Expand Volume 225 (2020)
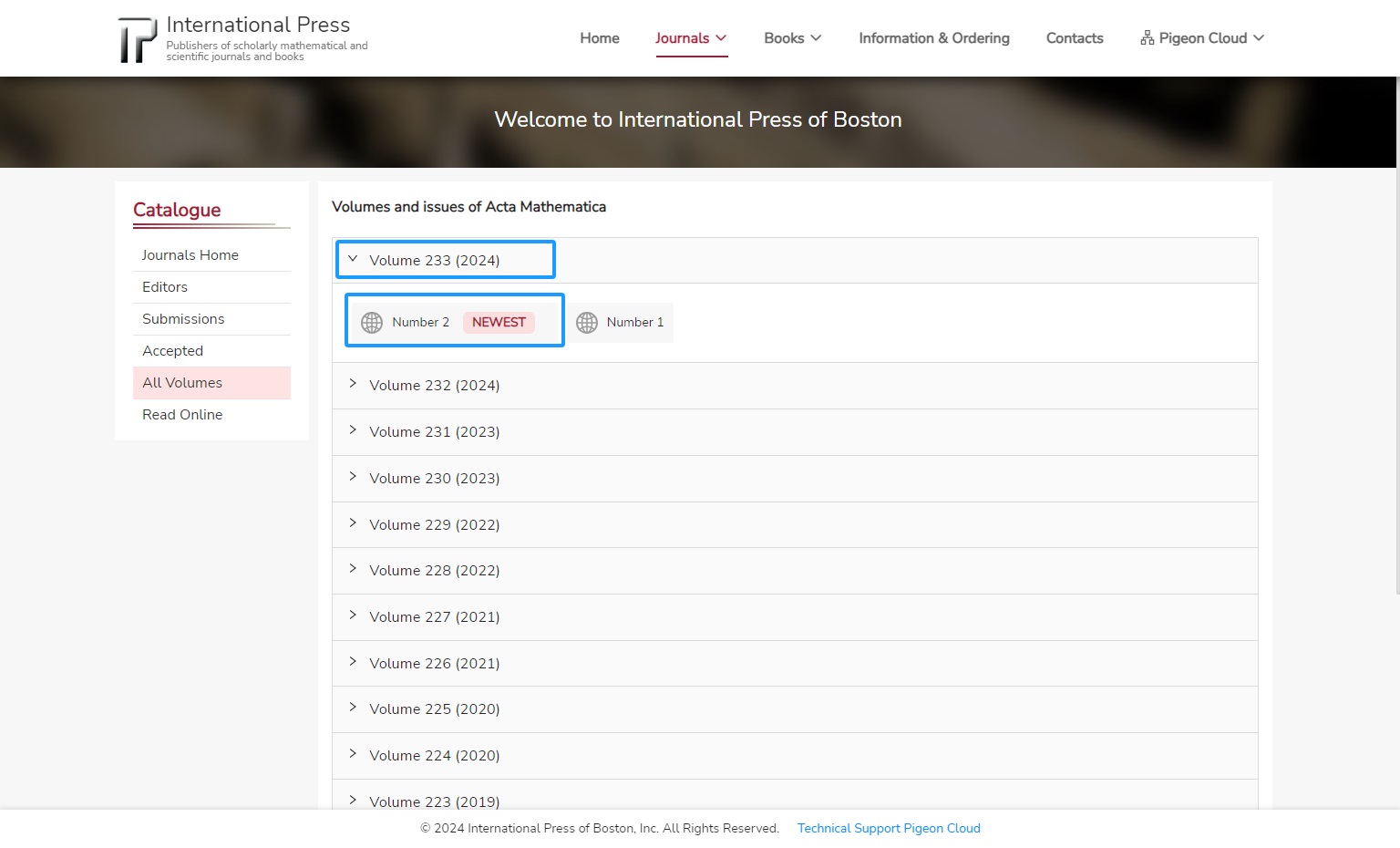This screenshot has width=1400, height=848. tap(795, 708)
